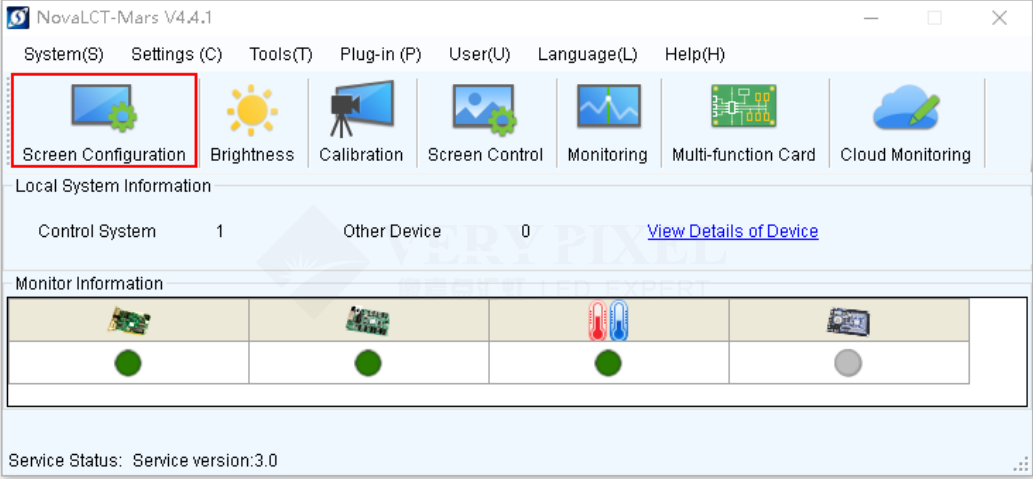Viewport: 1033px width, 479px height.
Task: Open Screen Configuration from the toolbar
Action: point(104,120)
